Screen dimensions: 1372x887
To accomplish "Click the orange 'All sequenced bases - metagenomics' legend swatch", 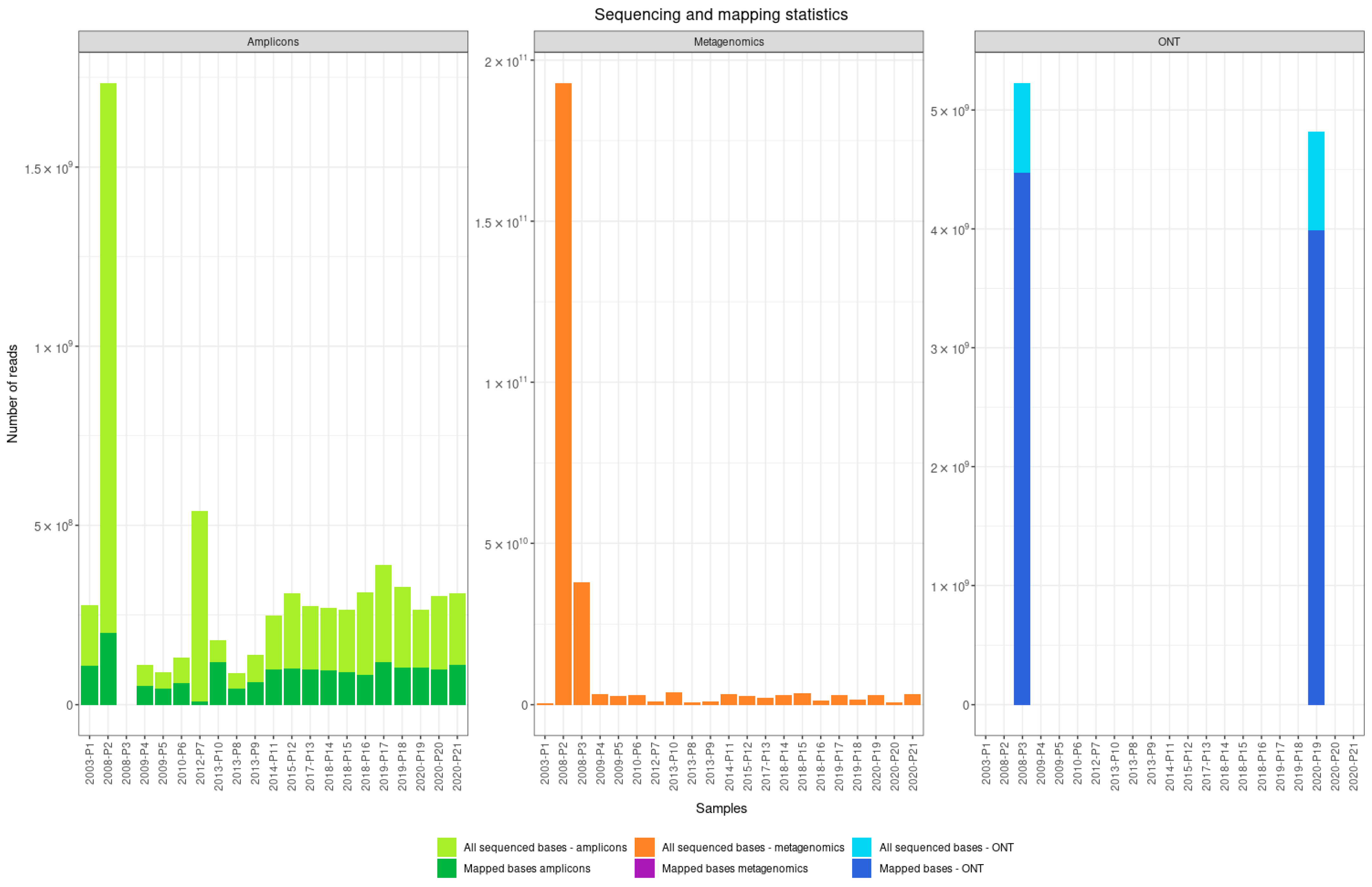I will (x=645, y=847).
